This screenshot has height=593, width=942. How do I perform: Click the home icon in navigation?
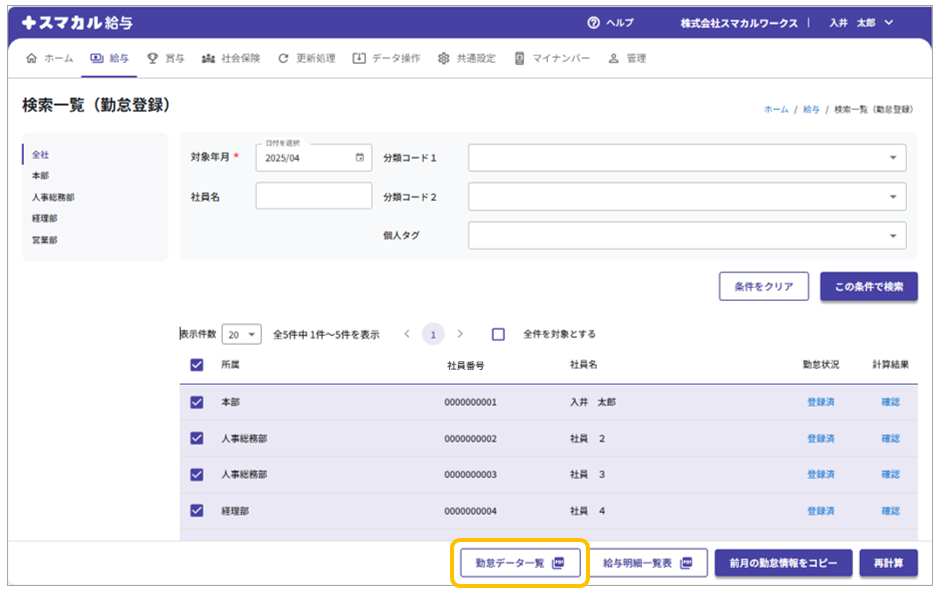31,59
